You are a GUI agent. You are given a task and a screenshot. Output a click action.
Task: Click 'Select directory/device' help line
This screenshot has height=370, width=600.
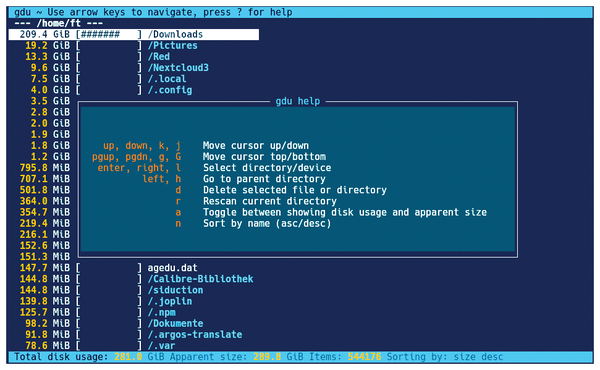(267, 168)
